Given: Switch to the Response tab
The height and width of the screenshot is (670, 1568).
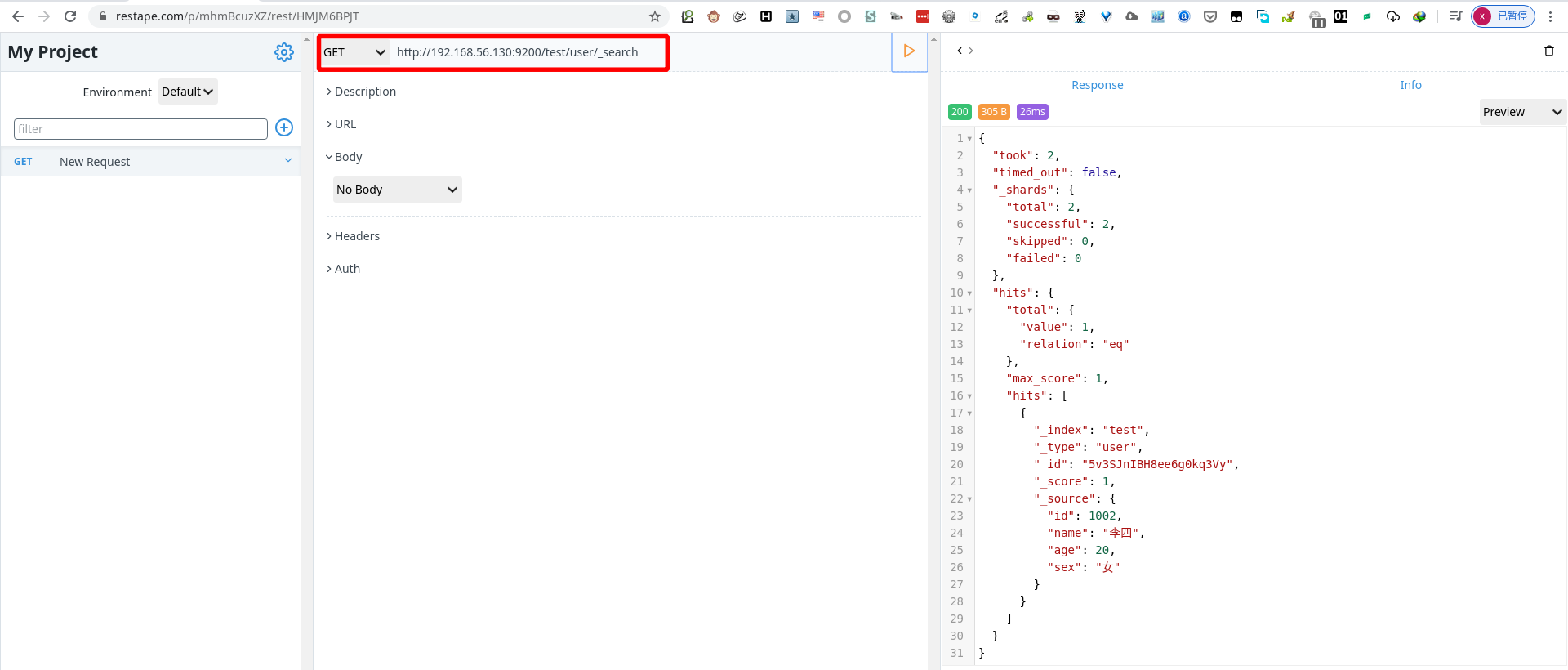Looking at the screenshot, I should (1098, 85).
